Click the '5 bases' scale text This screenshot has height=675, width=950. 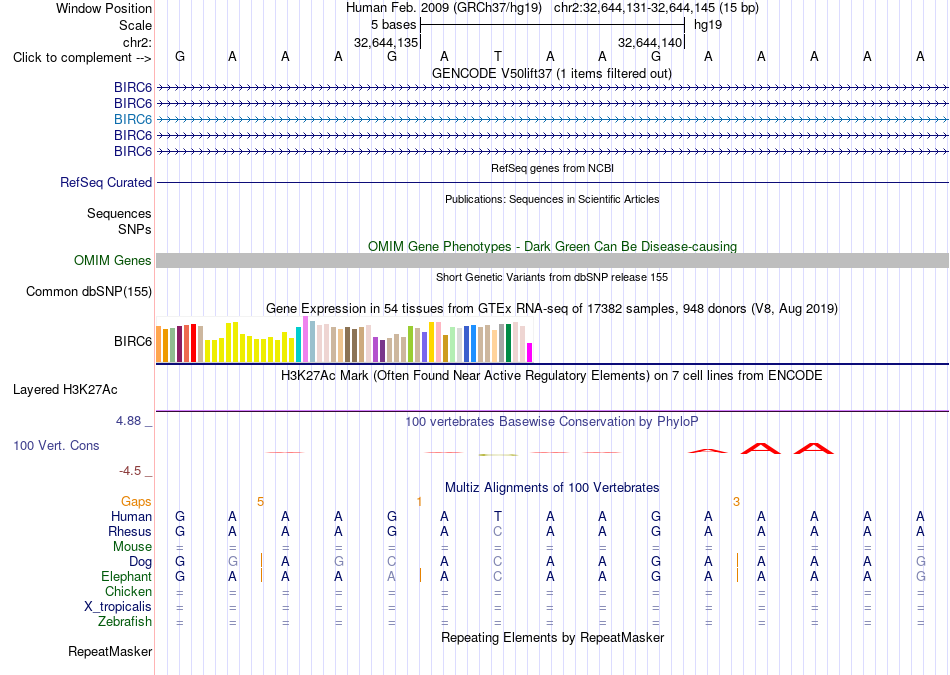(394, 25)
